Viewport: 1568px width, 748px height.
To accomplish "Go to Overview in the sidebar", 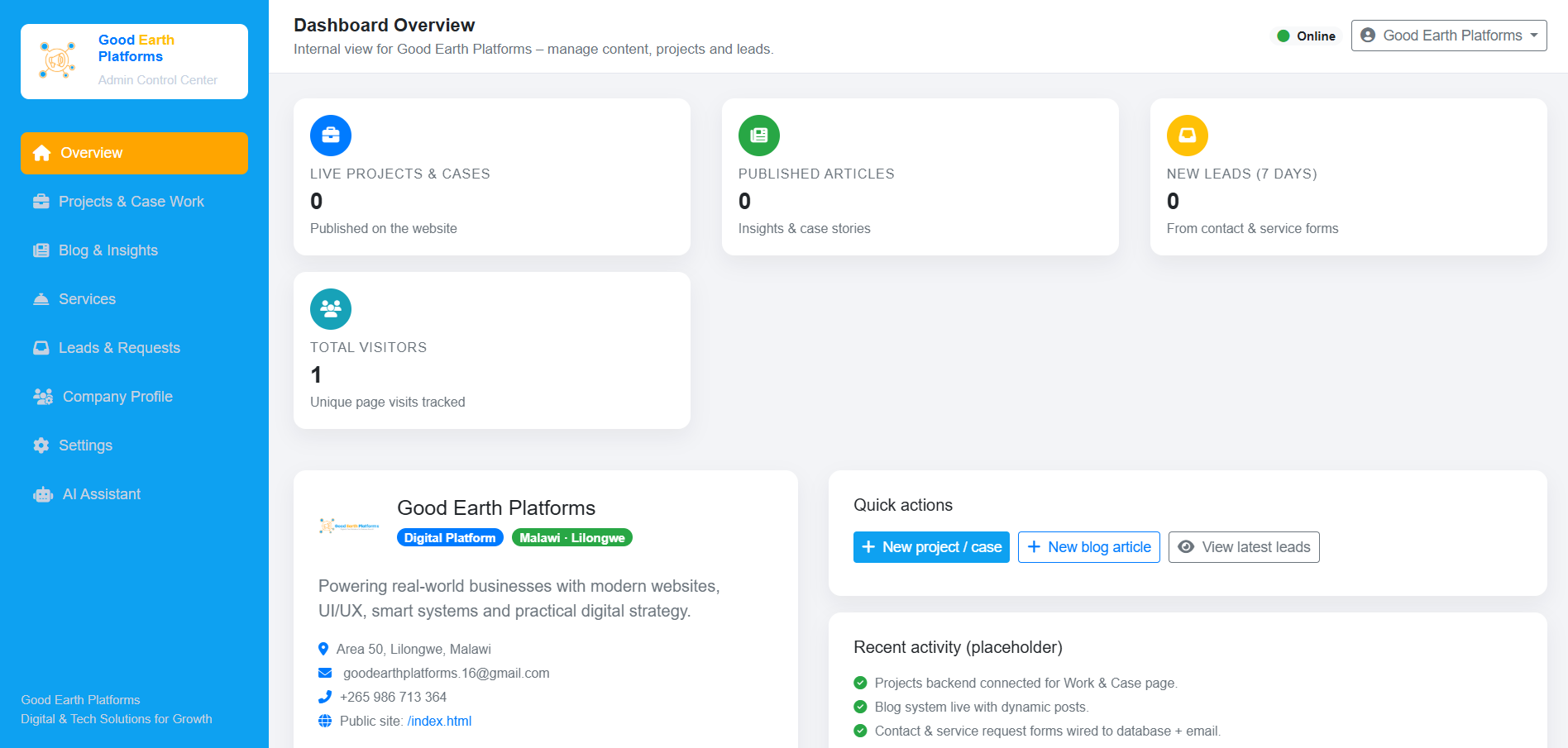I will (x=134, y=153).
